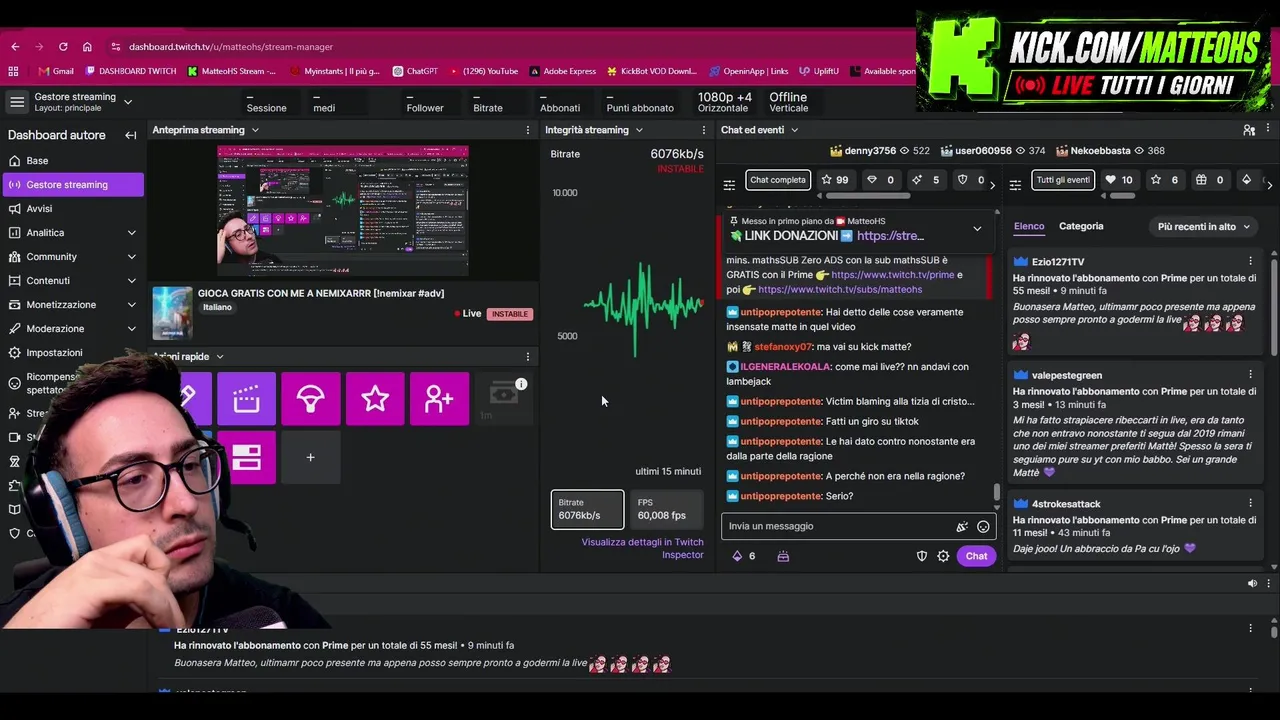Viewport: 1280px width, 720px height.
Task: Click the Invia un messaggio input field
Action: 838,526
